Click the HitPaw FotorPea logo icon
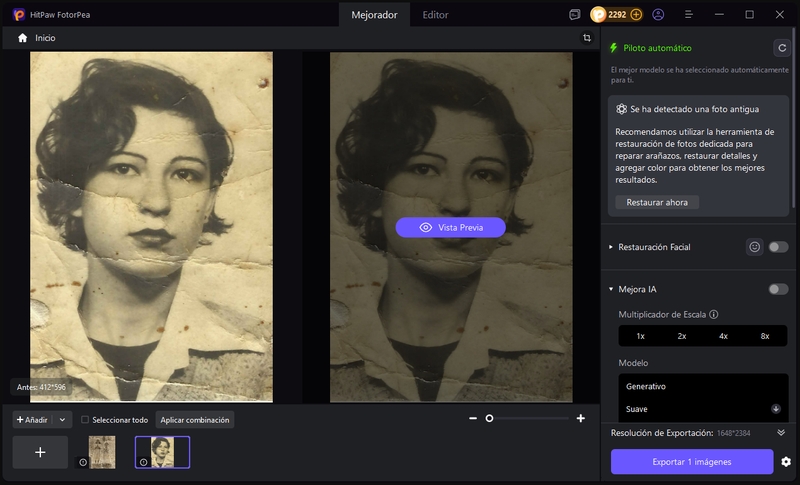800x485 pixels. click(x=19, y=15)
